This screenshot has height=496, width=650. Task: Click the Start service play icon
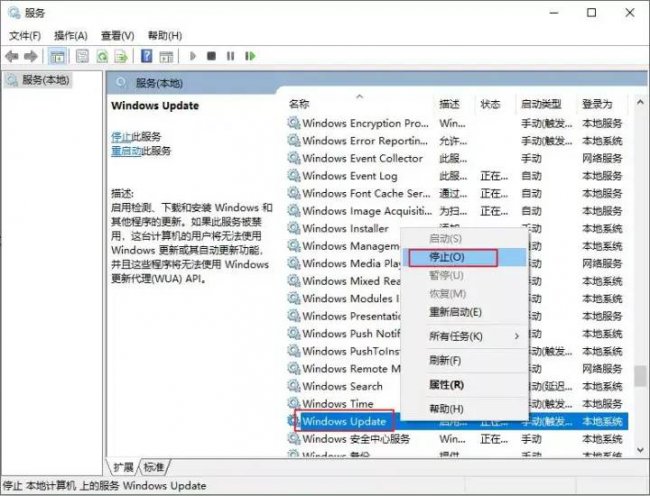click(x=193, y=56)
